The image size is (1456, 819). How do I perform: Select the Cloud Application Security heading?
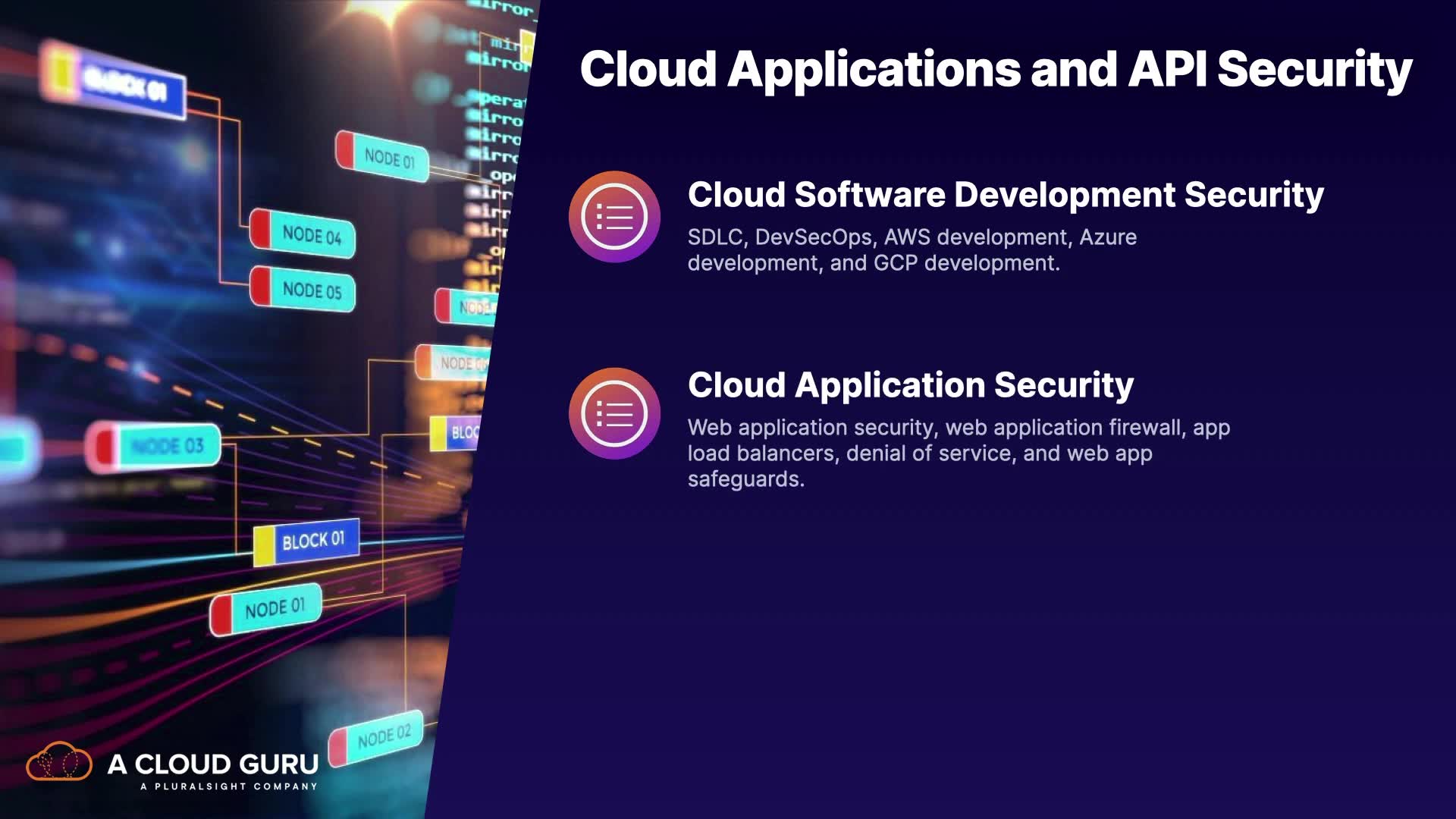click(910, 385)
